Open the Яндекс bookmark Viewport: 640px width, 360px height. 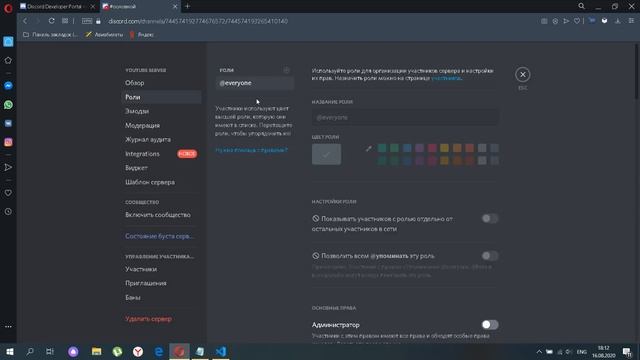click(x=142, y=35)
